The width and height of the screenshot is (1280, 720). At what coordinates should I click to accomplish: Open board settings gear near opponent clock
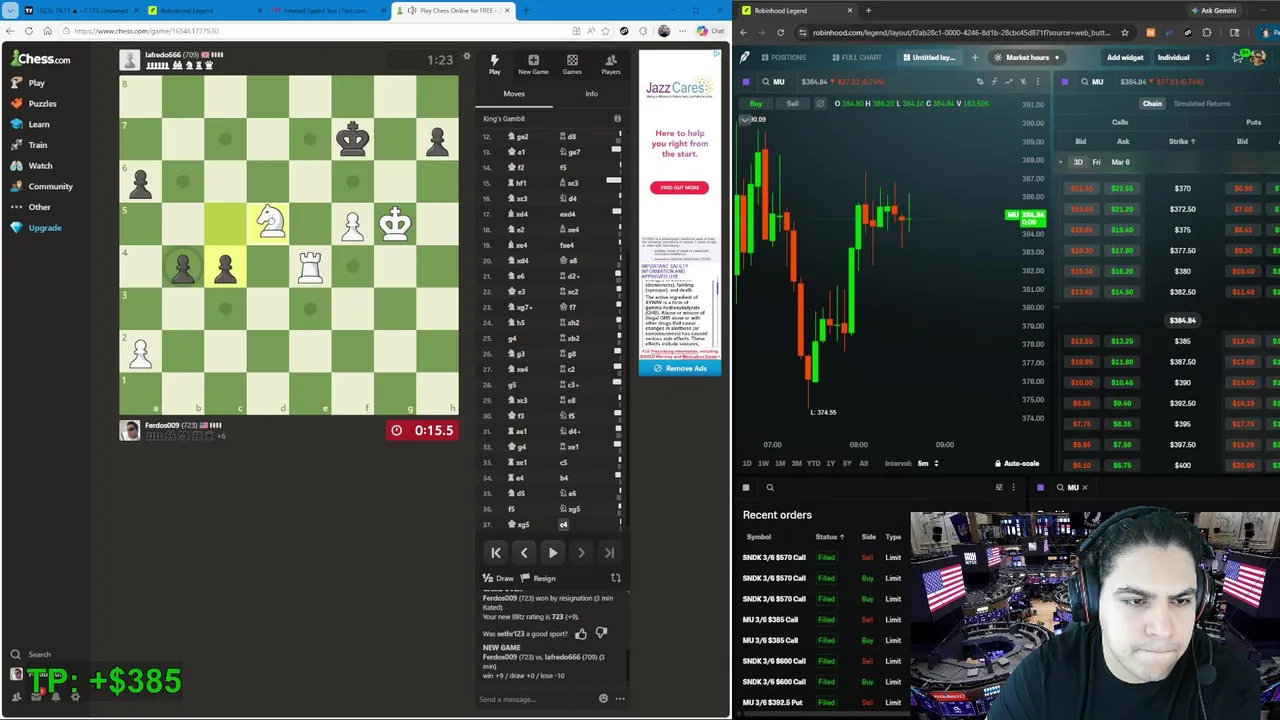pos(466,56)
